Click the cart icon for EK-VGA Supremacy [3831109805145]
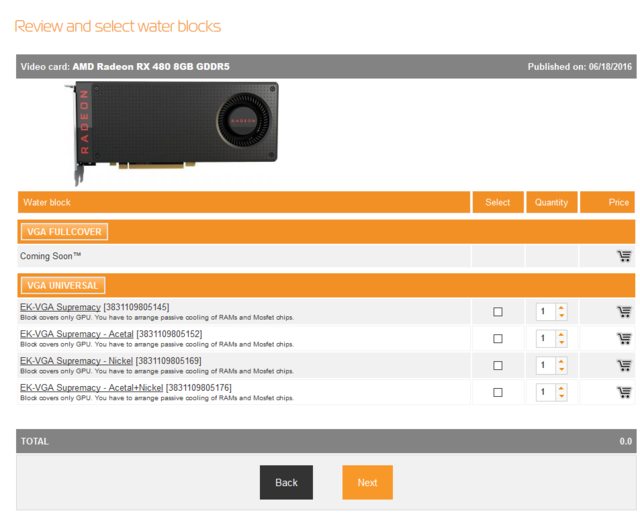The height and width of the screenshot is (515, 640). pyautogui.click(x=624, y=311)
